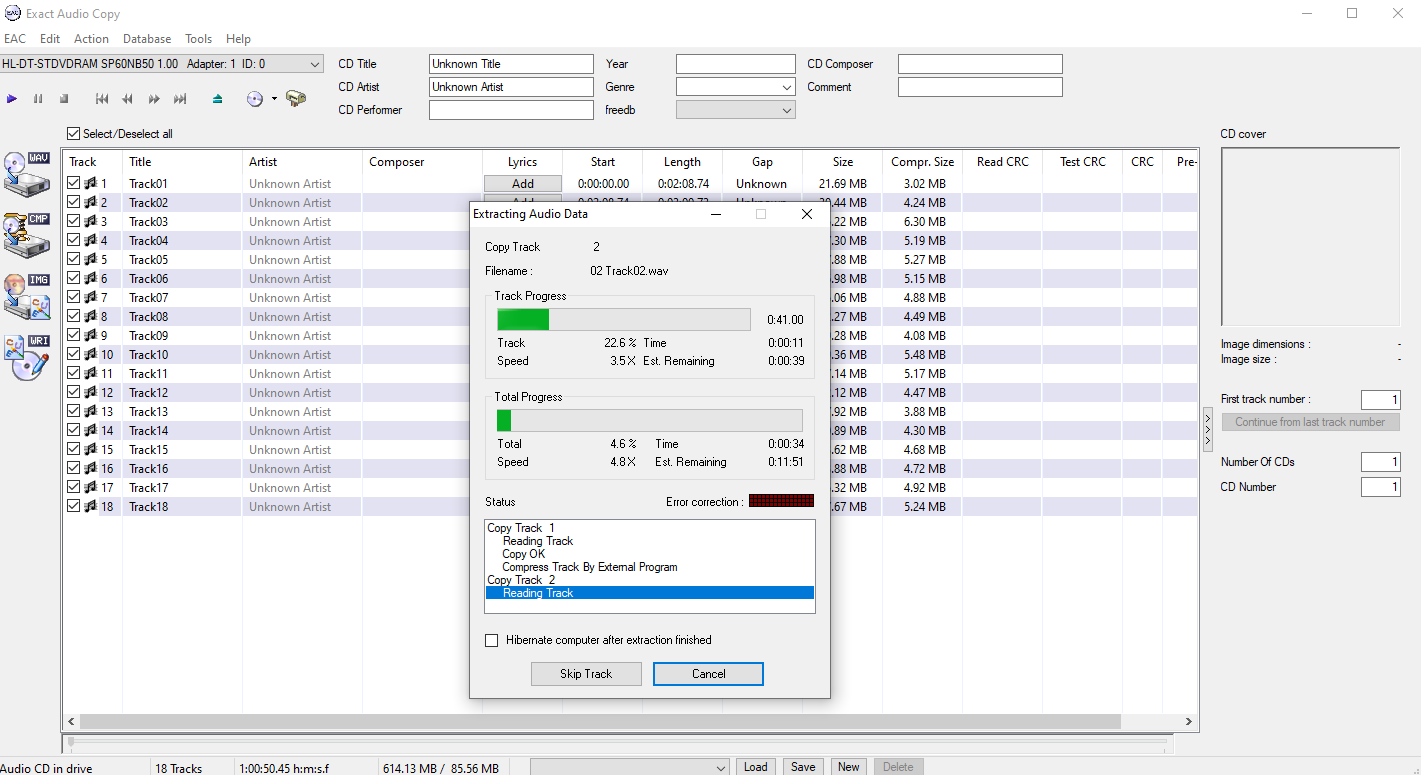
Task: Uncheck the Track11 checkbox
Action: coord(73,374)
